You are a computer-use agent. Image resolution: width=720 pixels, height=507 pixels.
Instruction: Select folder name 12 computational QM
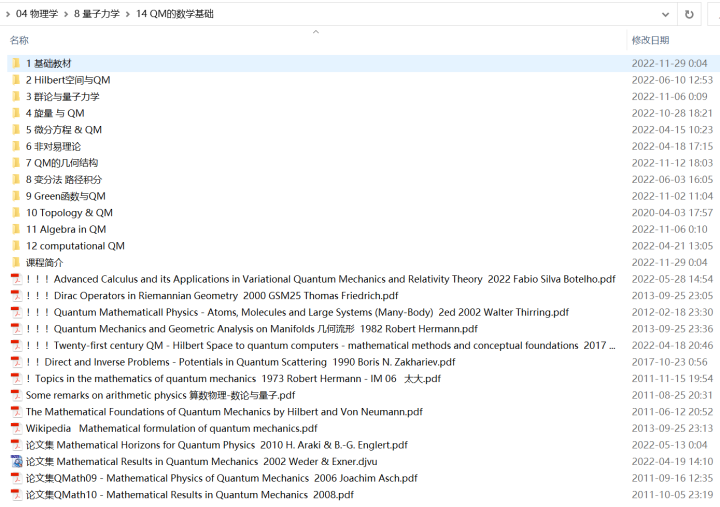(75, 246)
